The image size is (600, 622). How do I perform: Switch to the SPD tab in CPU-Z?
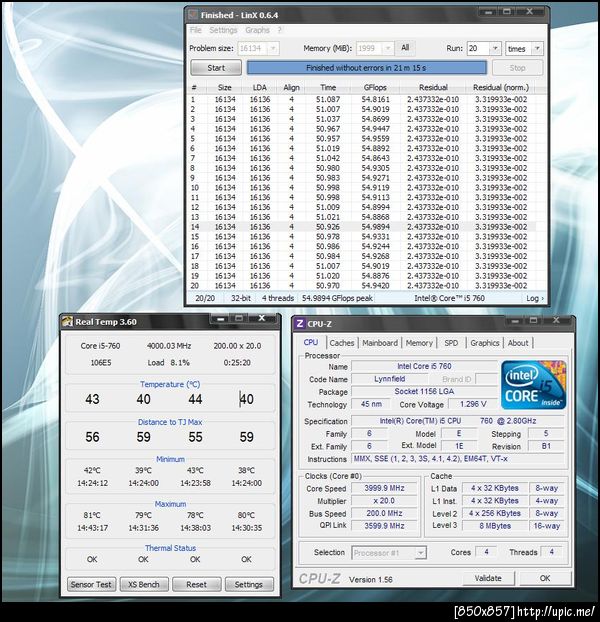pos(451,343)
